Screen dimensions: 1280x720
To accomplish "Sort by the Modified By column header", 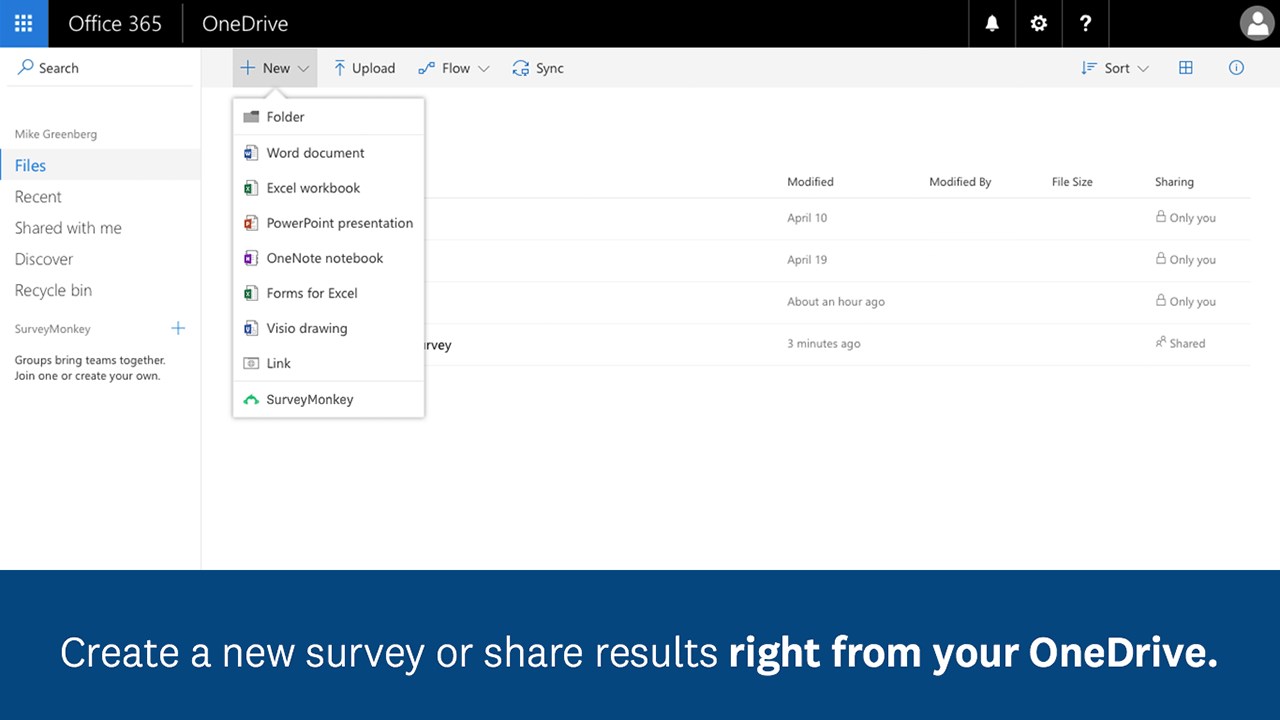I will (960, 182).
